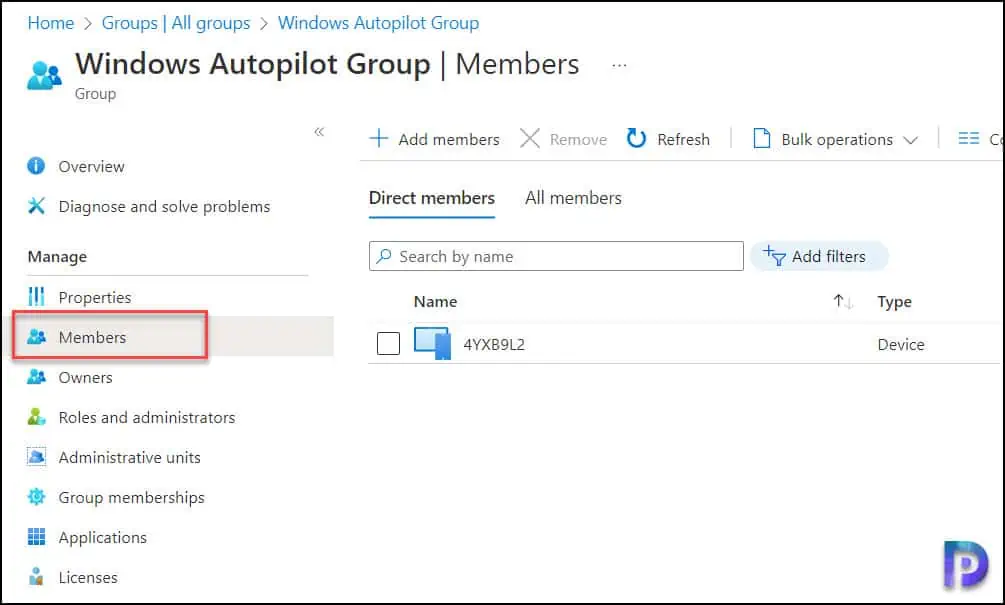The height and width of the screenshot is (605, 1005).
Task: Go to Home breadcrumb link
Action: point(51,23)
